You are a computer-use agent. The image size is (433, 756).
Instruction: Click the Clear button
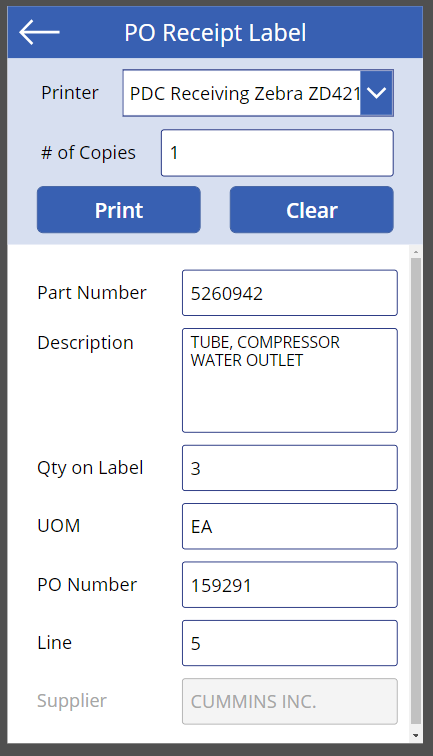tap(311, 210)
